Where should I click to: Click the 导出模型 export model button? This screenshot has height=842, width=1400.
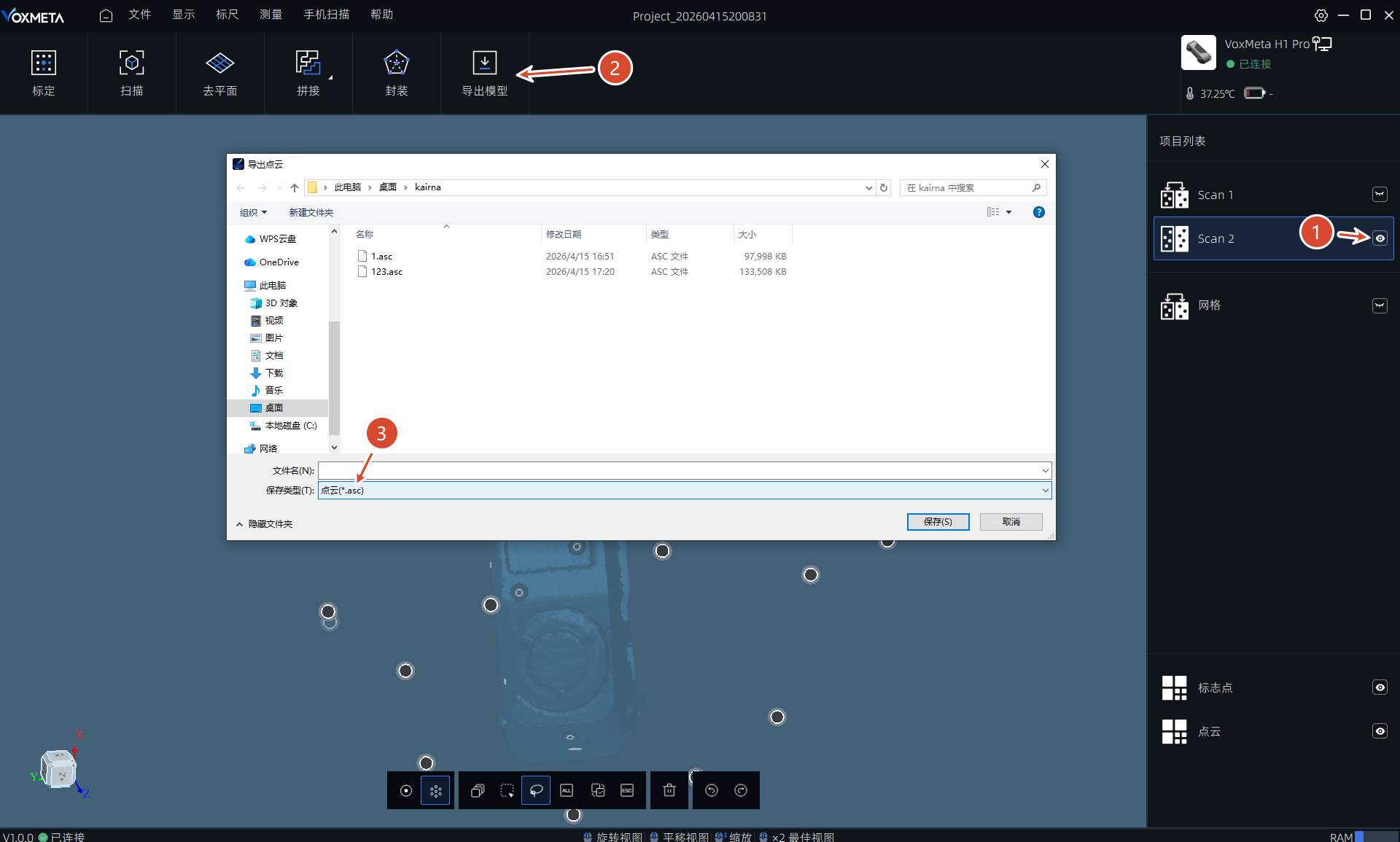pyautogui.click(x=485, y=72)
